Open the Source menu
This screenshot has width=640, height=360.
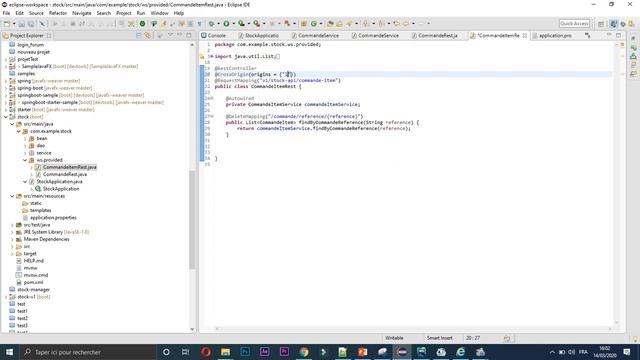[36, 13]
